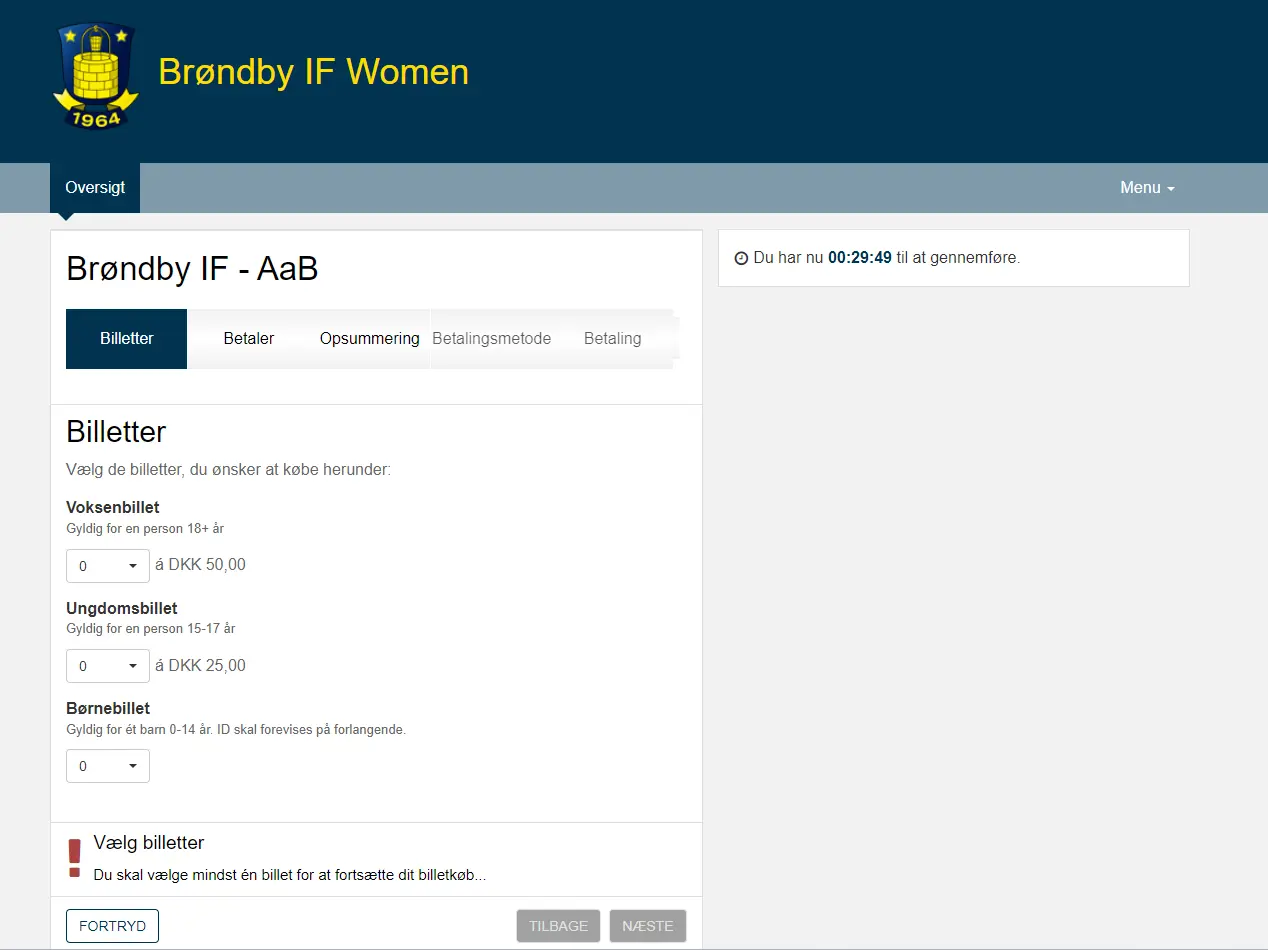Viewport: 1268px width, 950px height.
Task: Click the FORTRYD cancel button
Action: [x=112, y=926]
